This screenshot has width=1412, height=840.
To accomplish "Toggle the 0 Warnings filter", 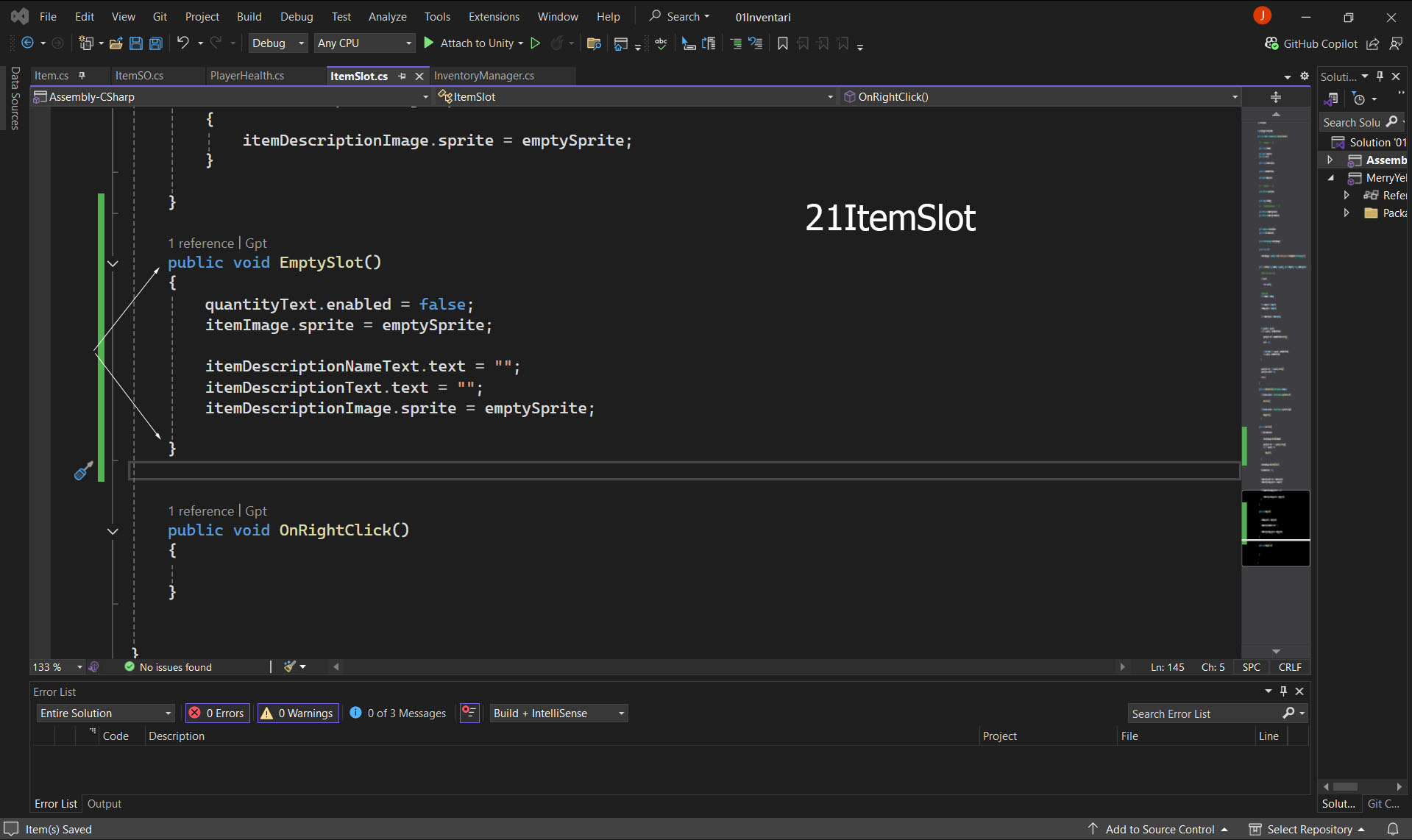I will pyautogui.click(x=298, y=713).
